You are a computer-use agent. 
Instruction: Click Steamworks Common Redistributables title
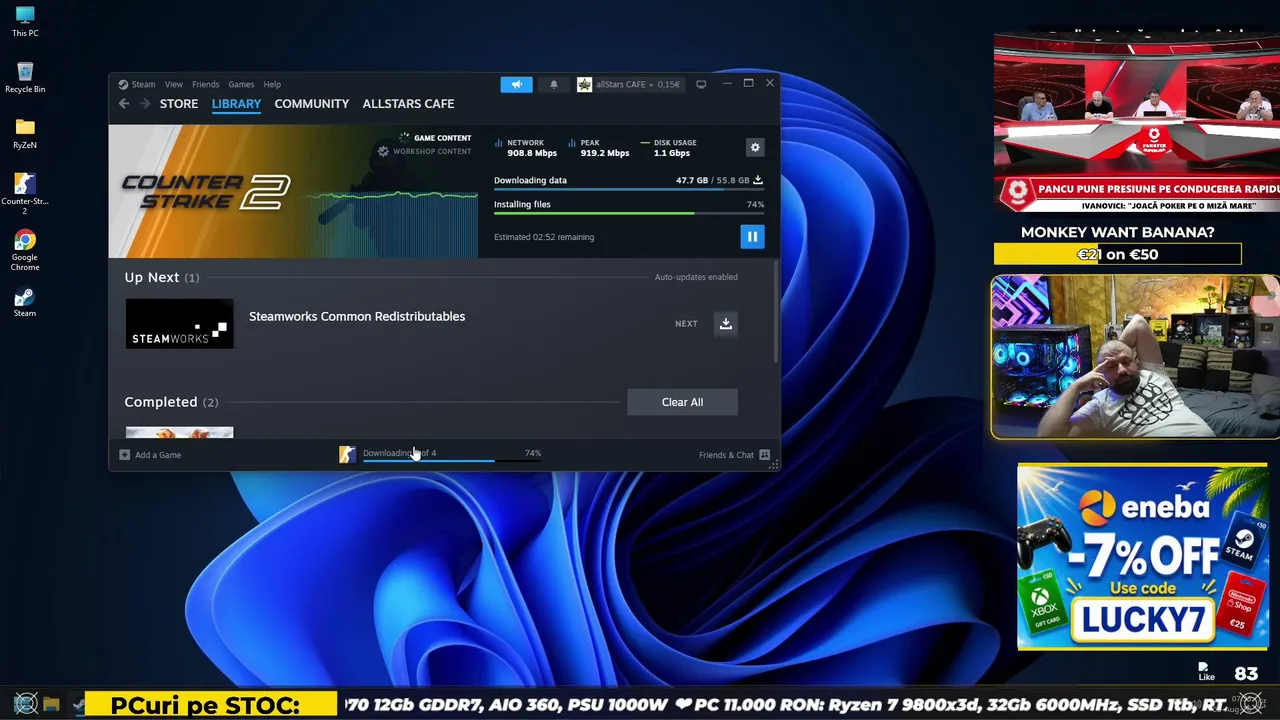point(357,316)
